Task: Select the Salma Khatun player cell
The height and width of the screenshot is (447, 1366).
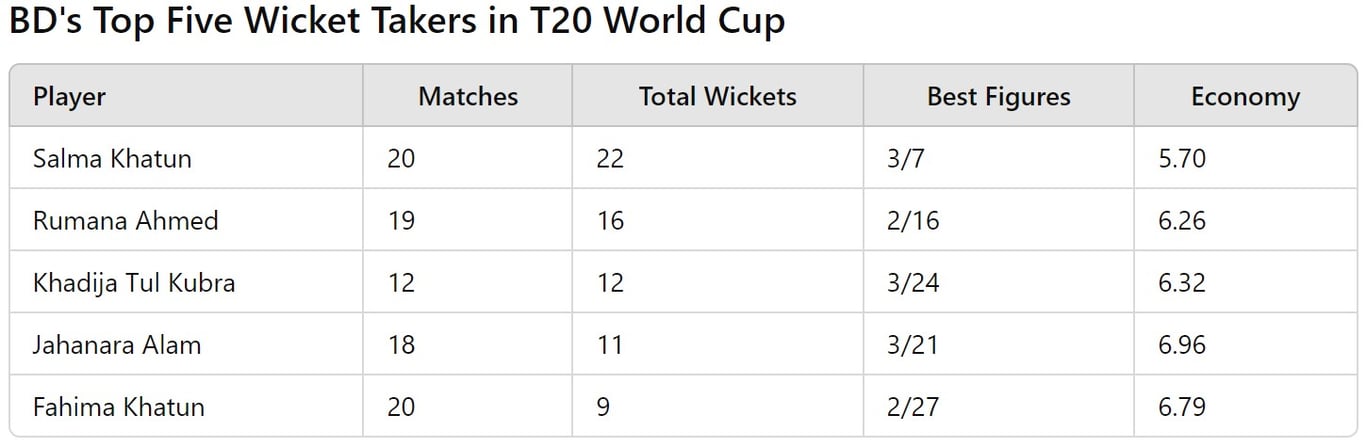Action: [112, 159]
